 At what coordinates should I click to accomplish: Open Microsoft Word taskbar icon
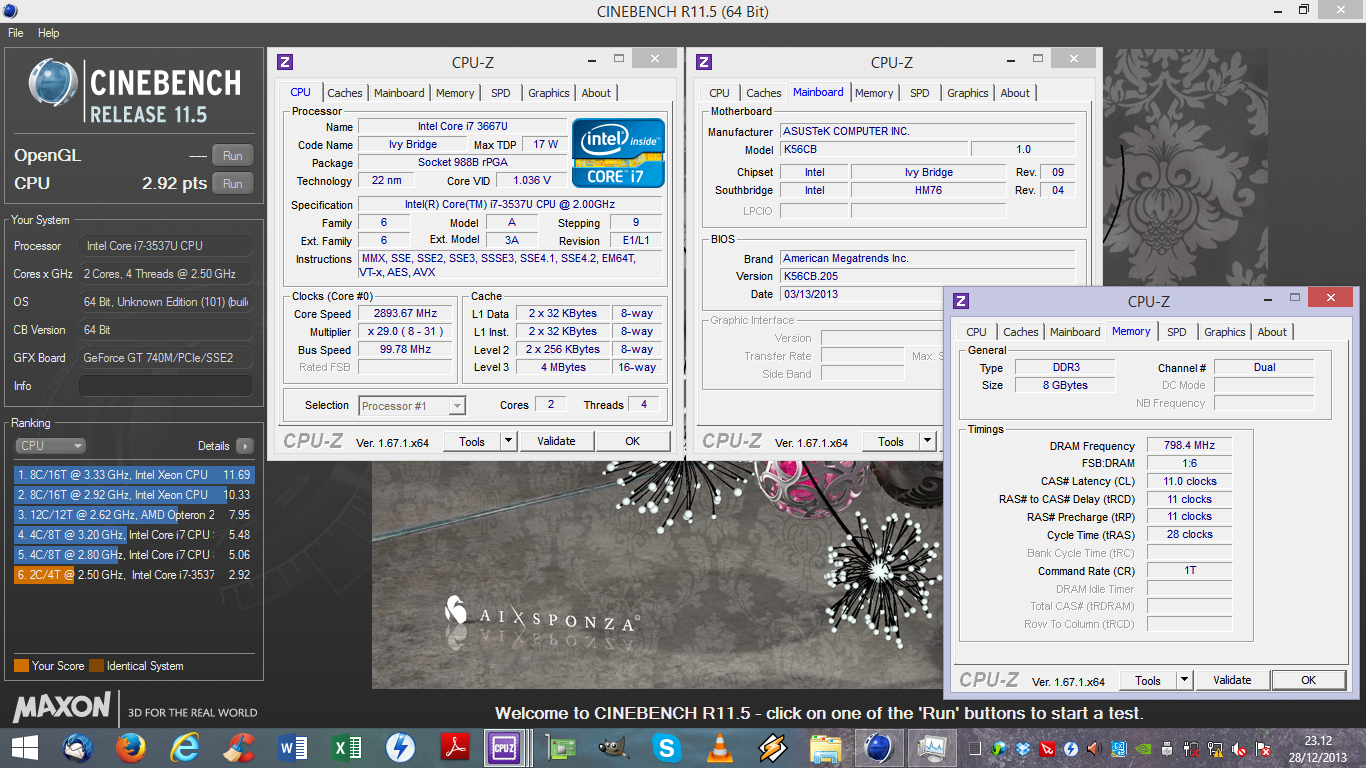point(293,747)
